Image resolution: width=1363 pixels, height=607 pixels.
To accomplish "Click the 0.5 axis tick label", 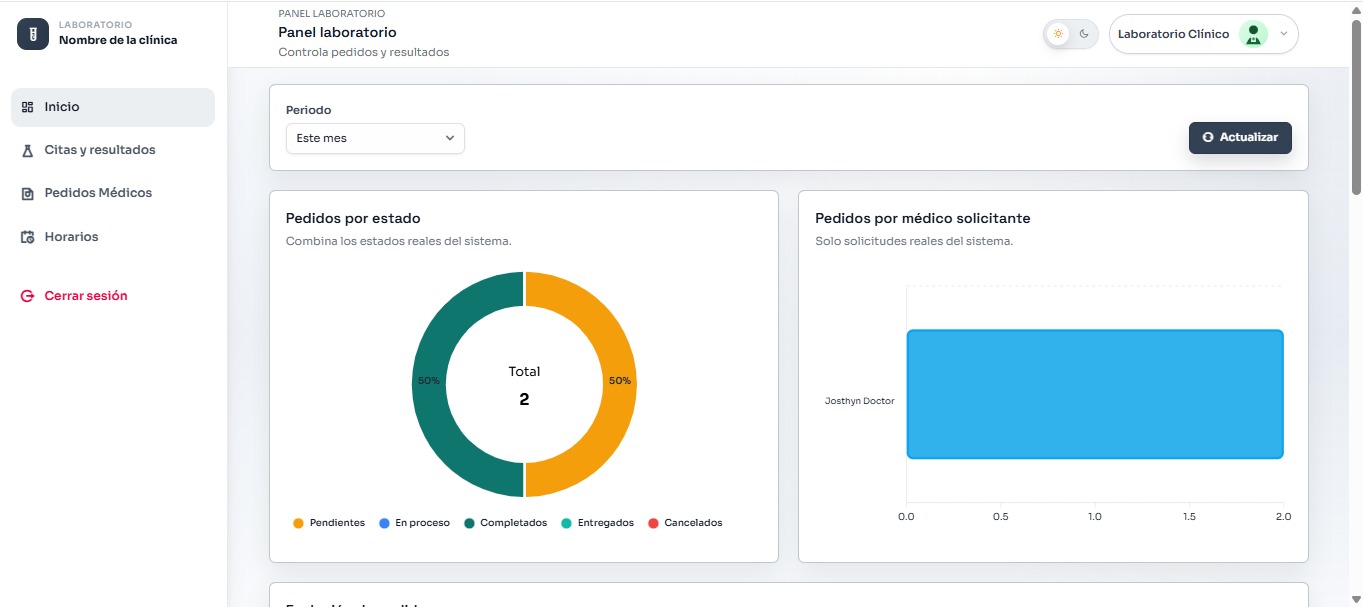I will coord(1000,517).
